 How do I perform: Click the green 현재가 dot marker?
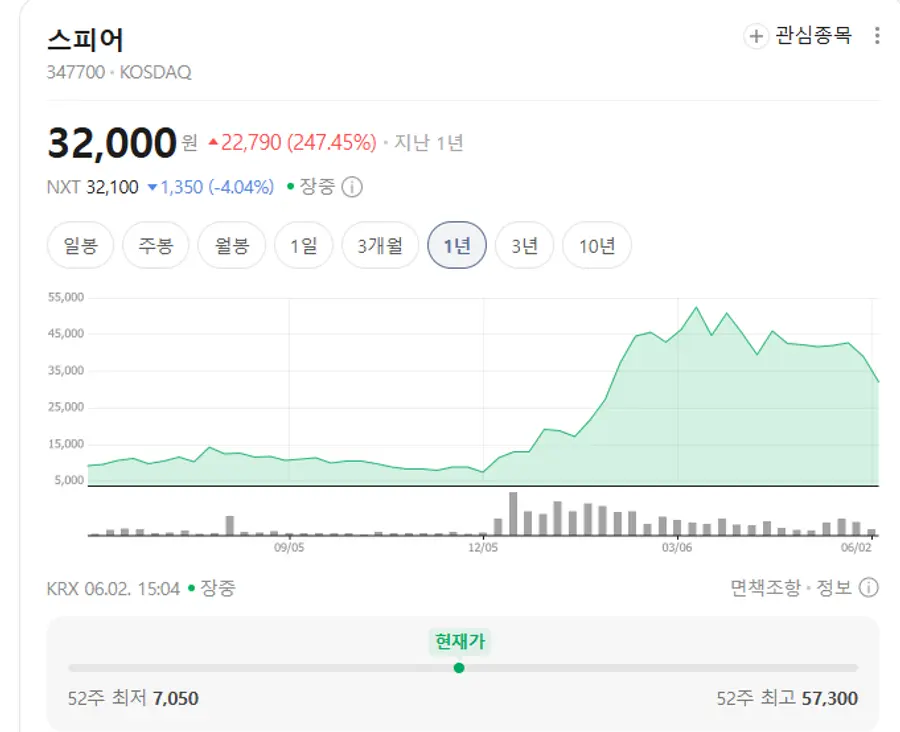[459, 668]
